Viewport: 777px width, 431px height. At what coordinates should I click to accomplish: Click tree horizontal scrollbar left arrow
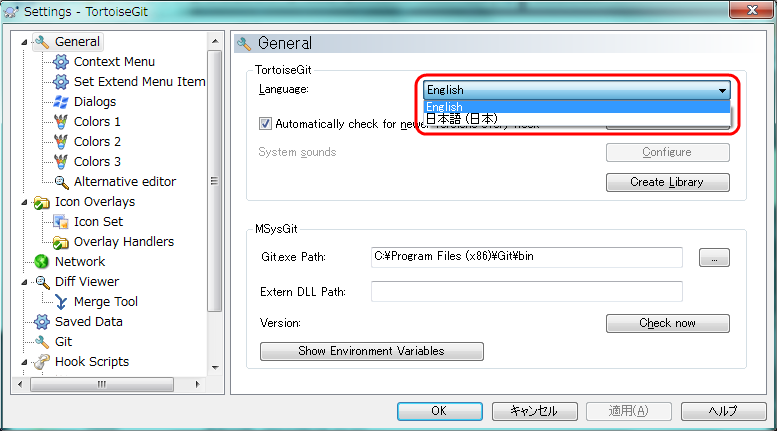point(20,384)
